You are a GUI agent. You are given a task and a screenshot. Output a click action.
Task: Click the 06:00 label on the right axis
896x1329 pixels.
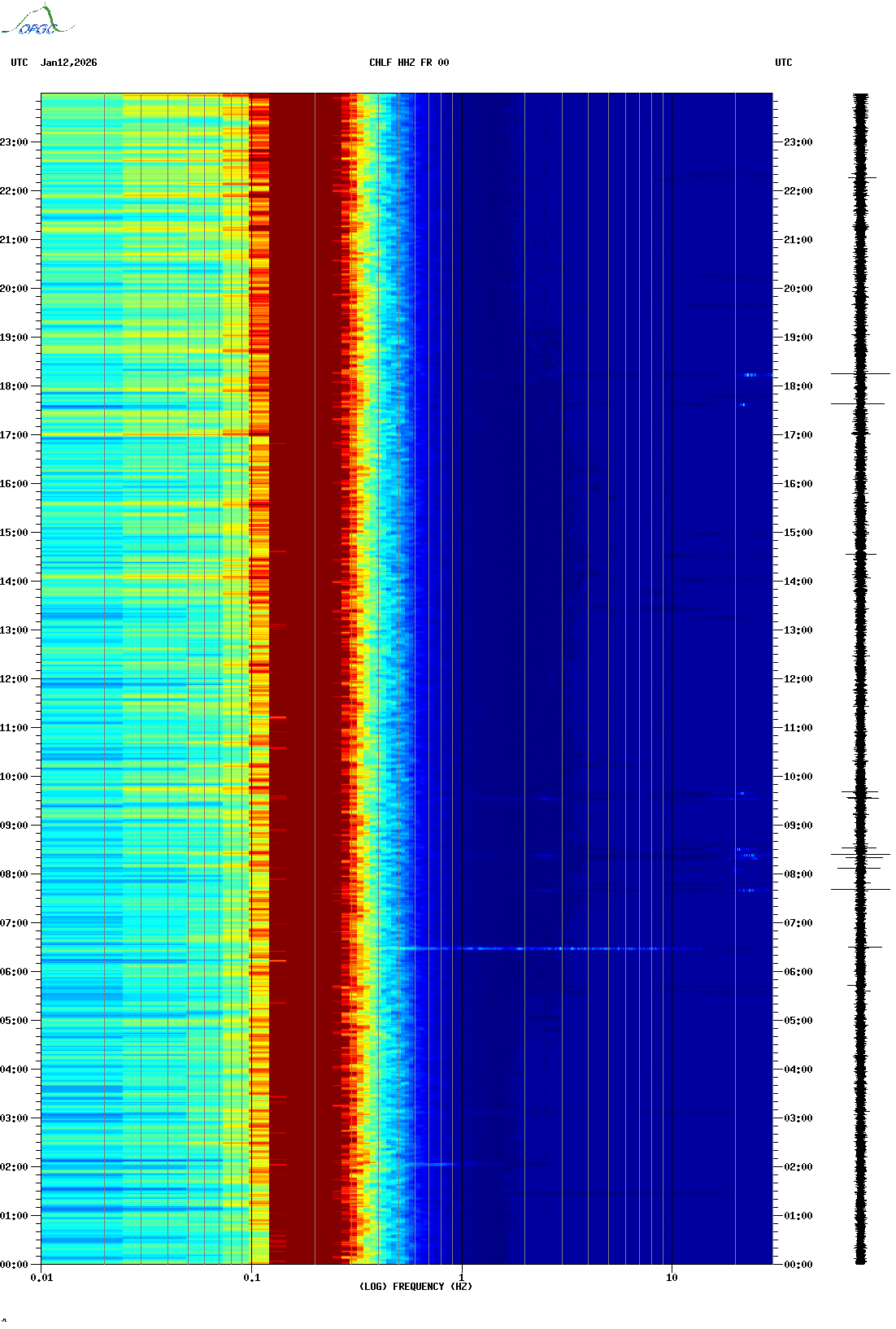pos(798,972)
